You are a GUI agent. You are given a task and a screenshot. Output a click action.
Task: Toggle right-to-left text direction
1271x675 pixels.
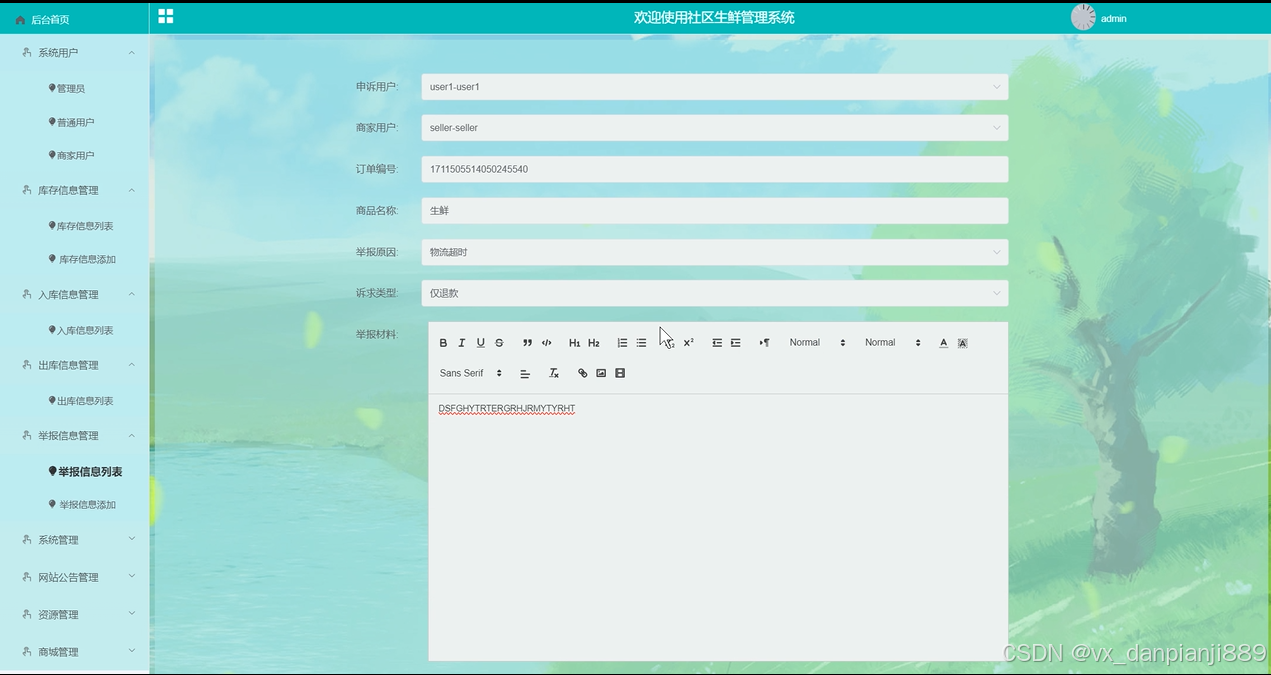[x=764, y=343]
